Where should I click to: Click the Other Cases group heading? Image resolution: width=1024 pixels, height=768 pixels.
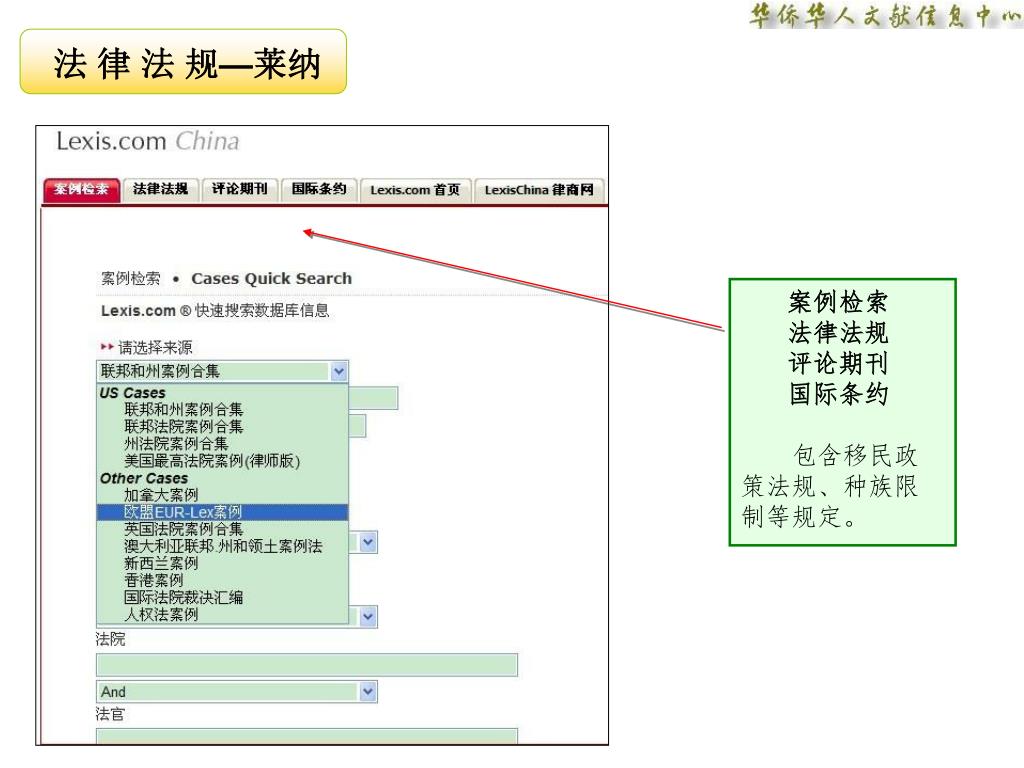144,478
